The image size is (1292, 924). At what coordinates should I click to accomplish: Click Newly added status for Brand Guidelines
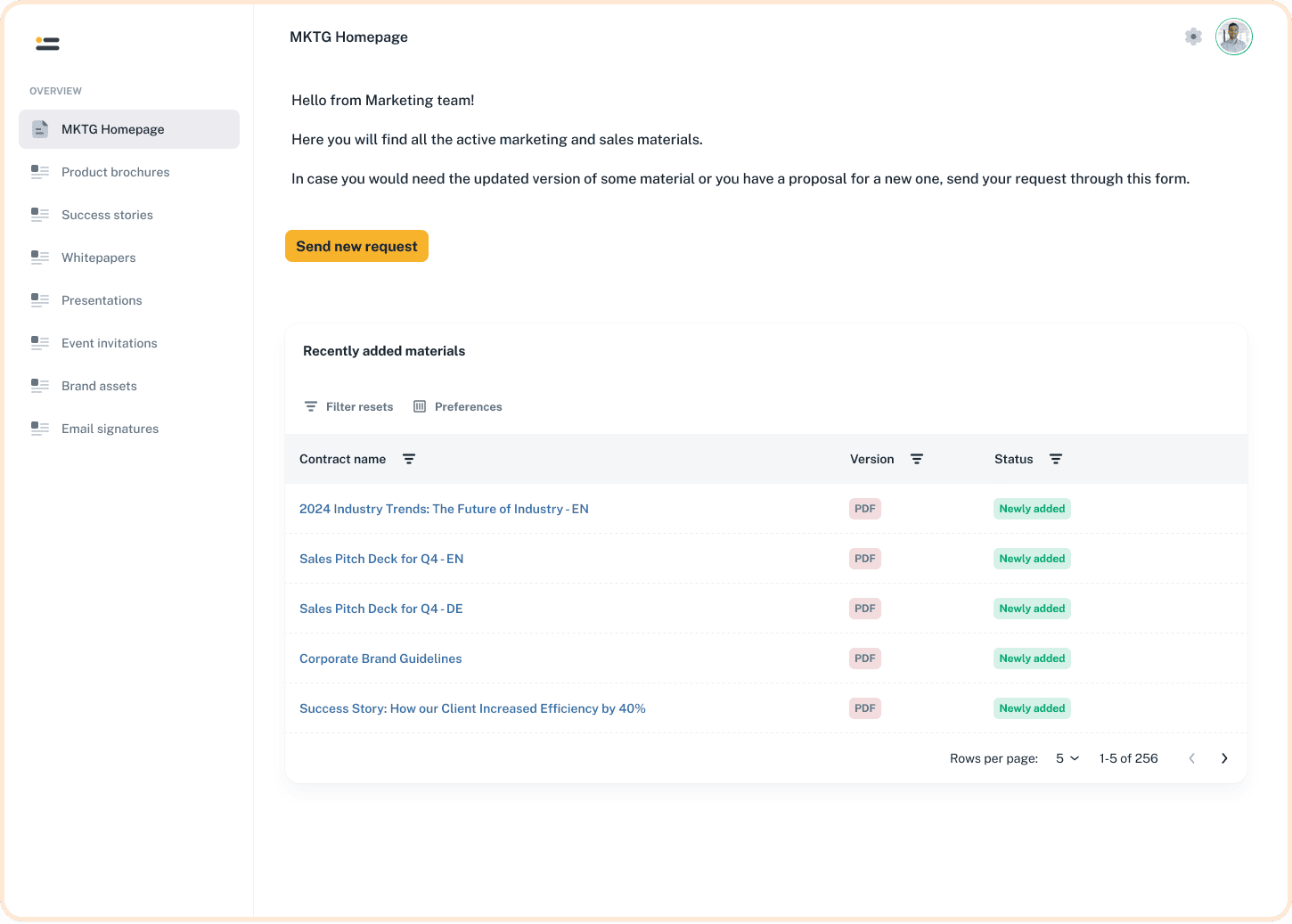(1032, 658)
